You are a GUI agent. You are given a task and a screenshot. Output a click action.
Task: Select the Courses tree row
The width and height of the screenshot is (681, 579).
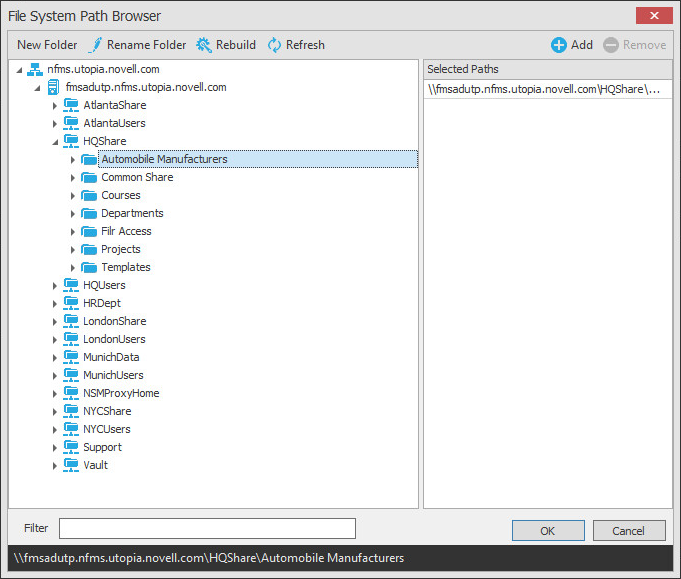[x=121, y=195]
